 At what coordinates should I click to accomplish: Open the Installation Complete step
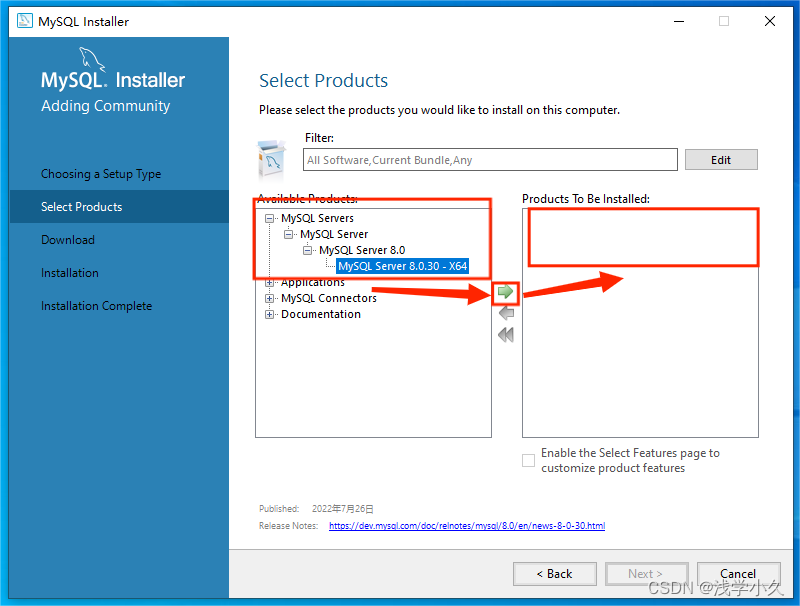[96, 306]
